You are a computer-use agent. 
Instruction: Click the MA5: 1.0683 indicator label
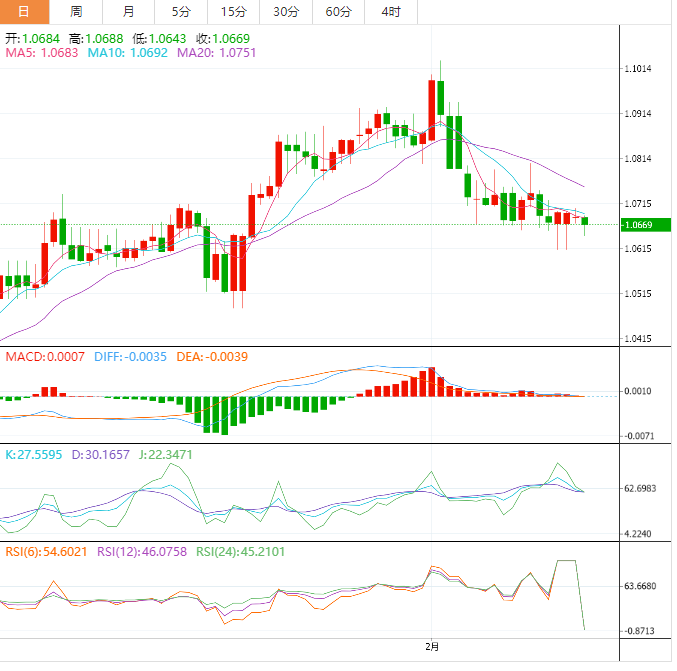point(42,53)
